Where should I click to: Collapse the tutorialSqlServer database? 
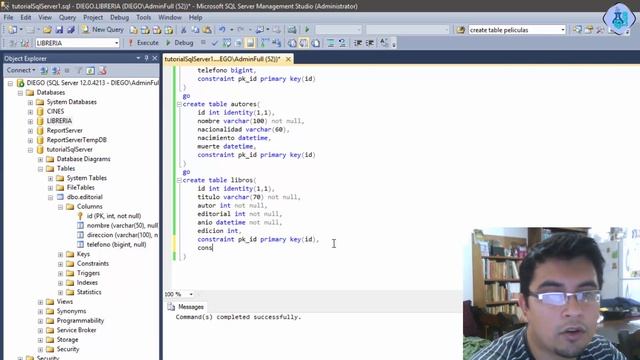coord(30,150)
